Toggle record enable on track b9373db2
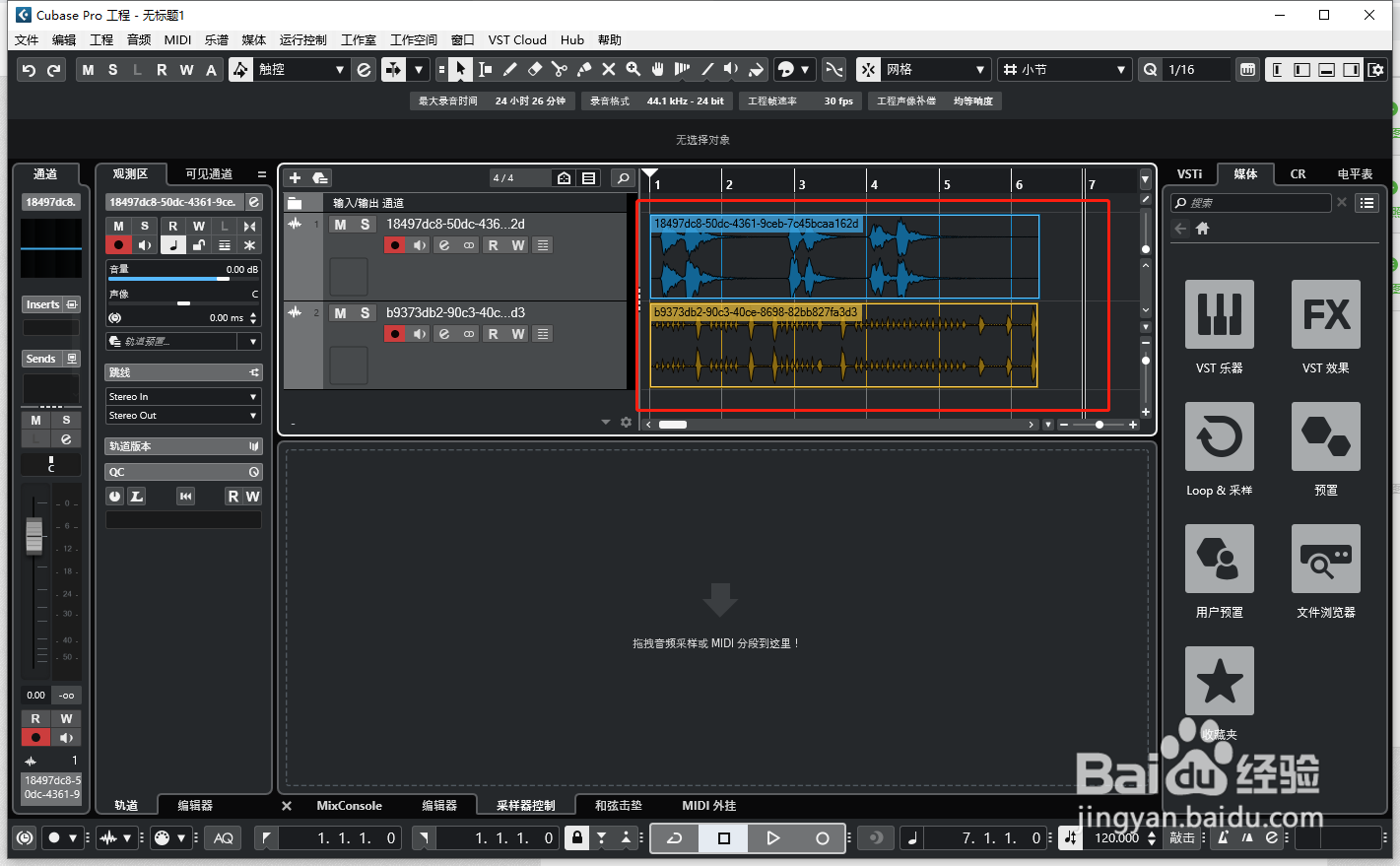1400x866 pixels. pos(395,334)
